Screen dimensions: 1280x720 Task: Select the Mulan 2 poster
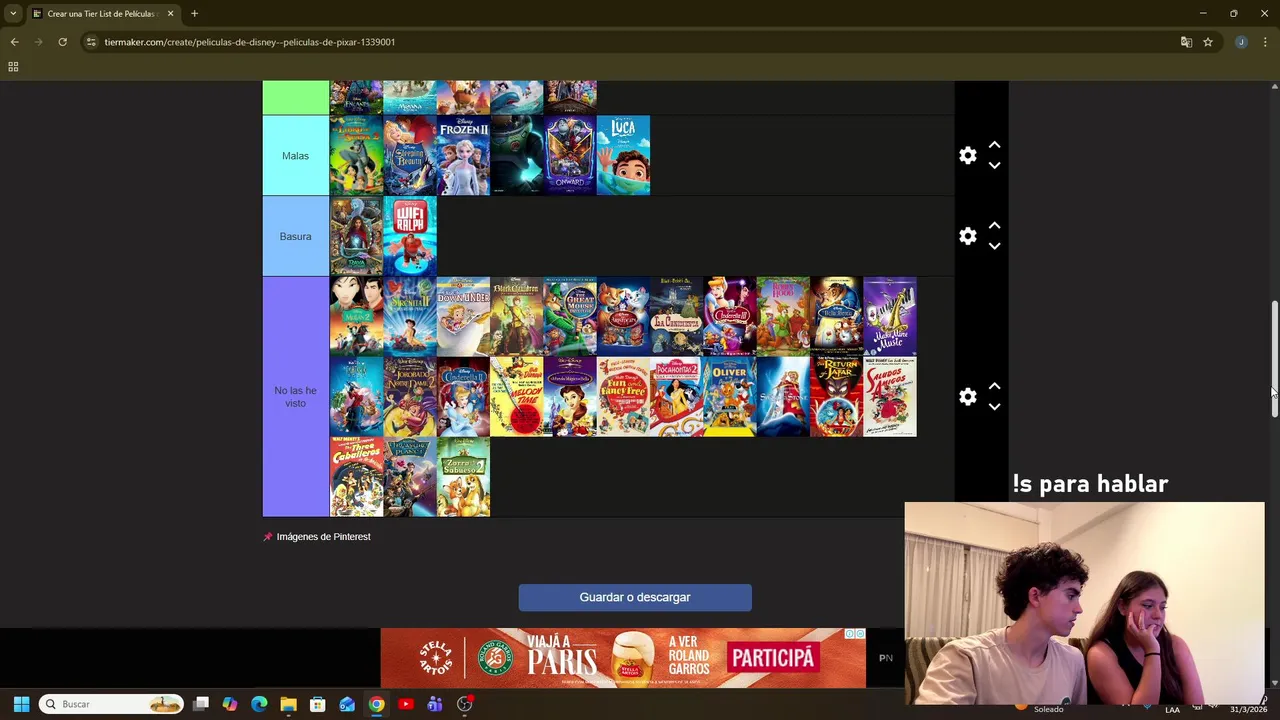point(357,316)
